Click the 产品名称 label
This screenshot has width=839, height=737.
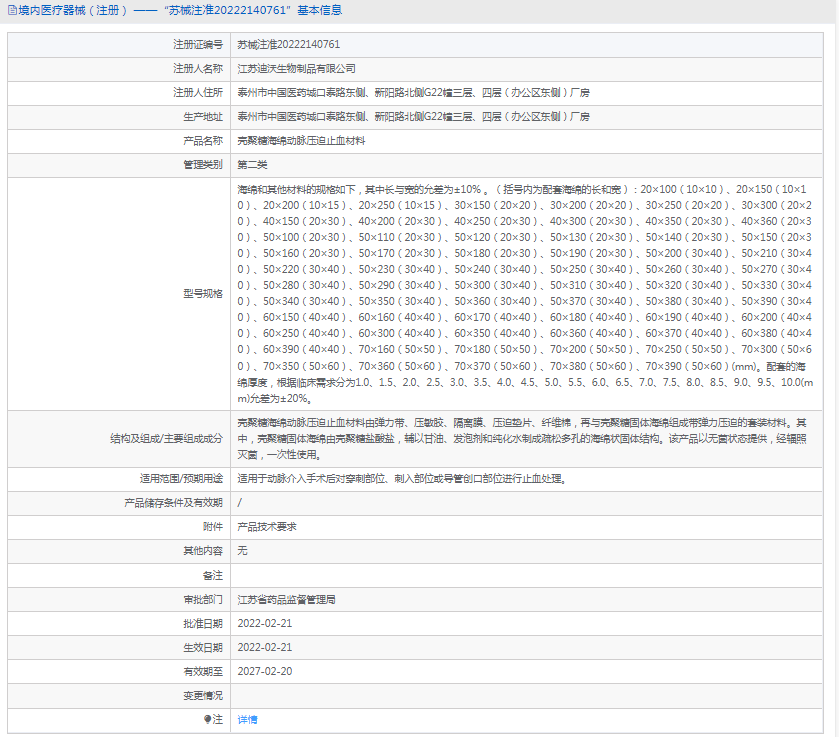203,141
